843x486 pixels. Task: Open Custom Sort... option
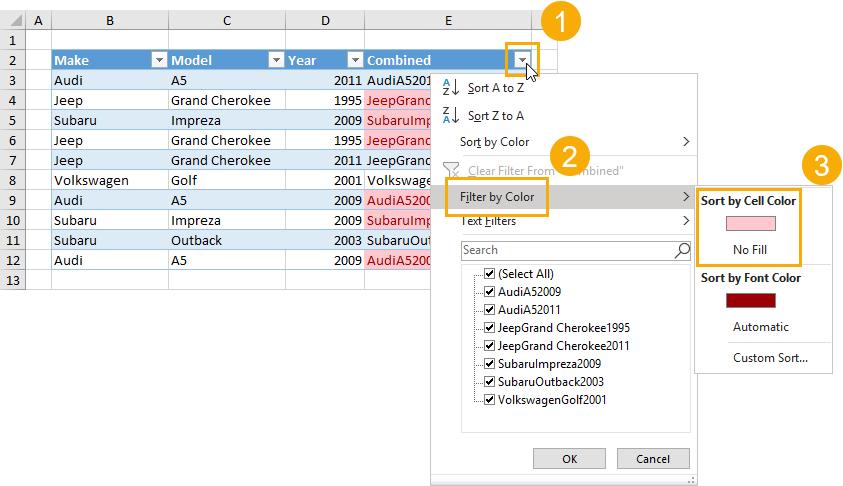pyautogui.click(x=770, y=358)
